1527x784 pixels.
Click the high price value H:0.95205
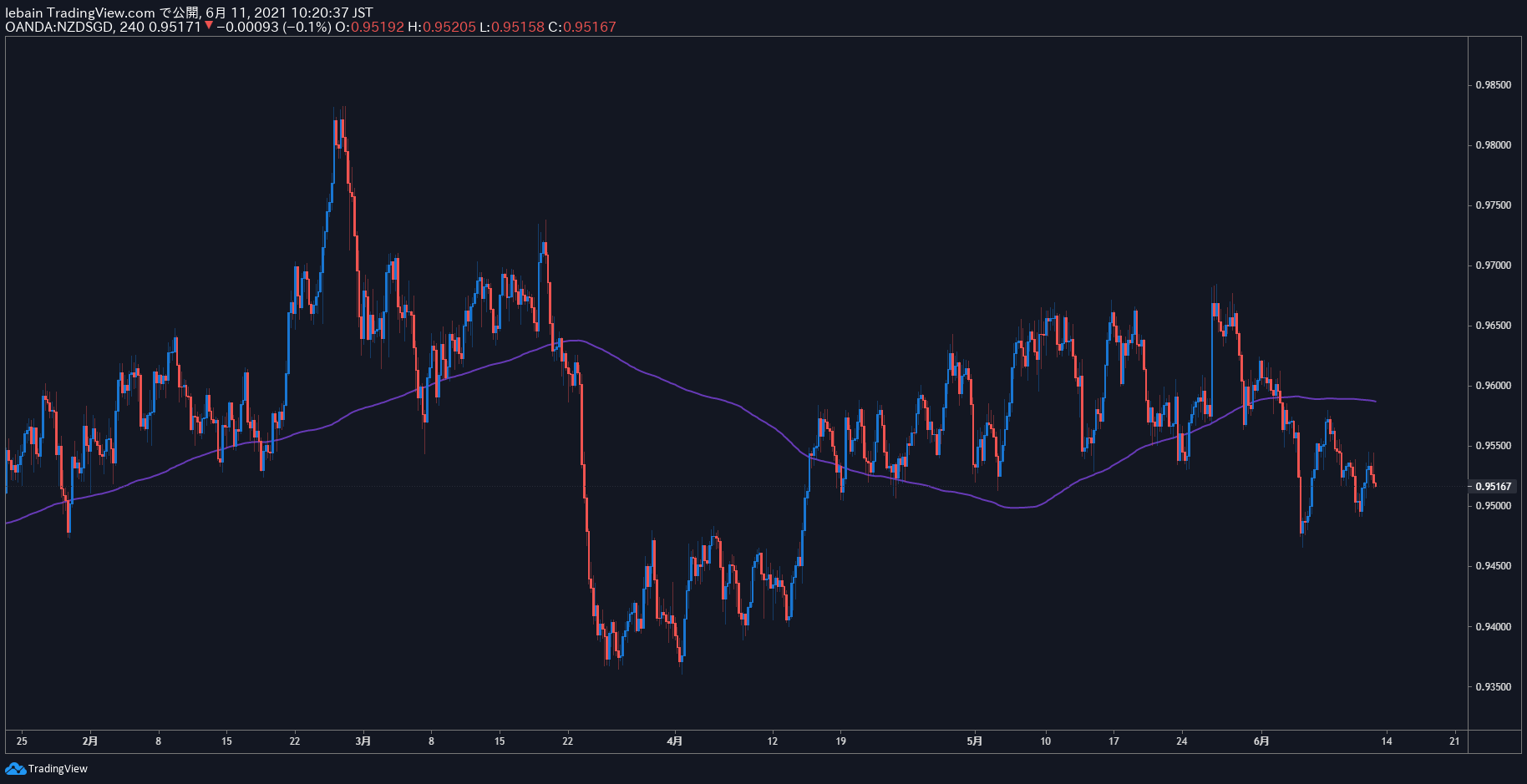(442, 27)
